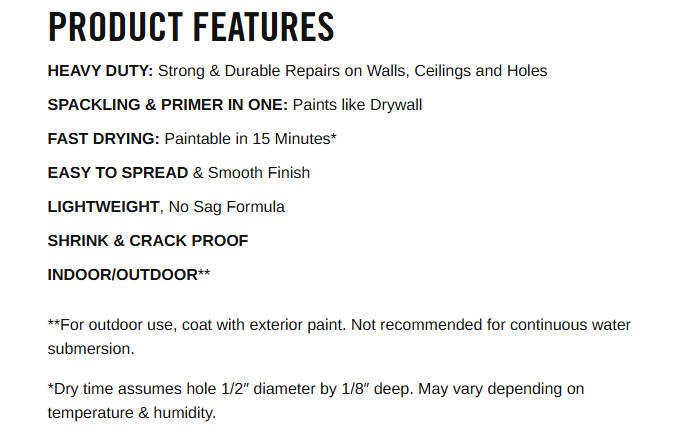678x437 pixels.
Task: Click the Dry time assumes hole footnote
Action: (x=316, y=400)
